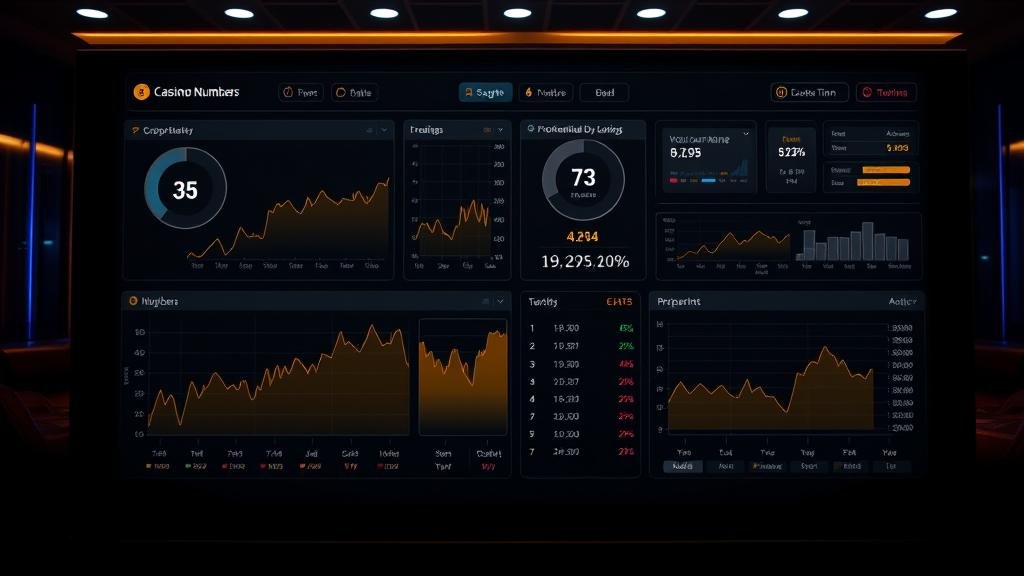1024x576 pixels.
Task: Select row 1 in the Tanity table
Action: (x=580, y=327)
